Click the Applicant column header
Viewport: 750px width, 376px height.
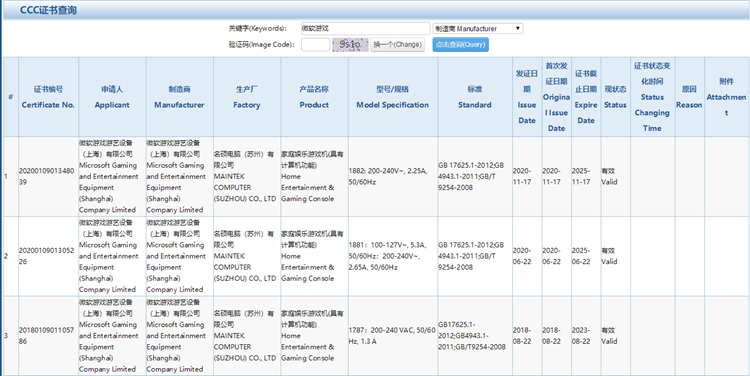click(x=112, y=97)
